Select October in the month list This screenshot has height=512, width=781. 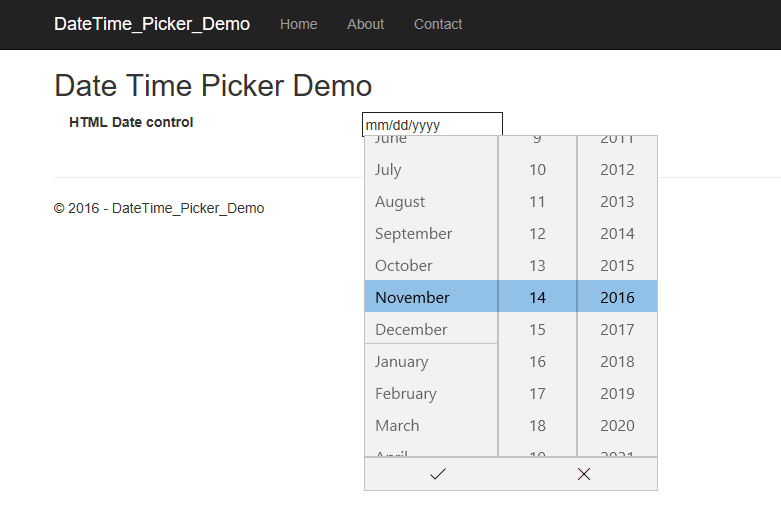point(431,265)
